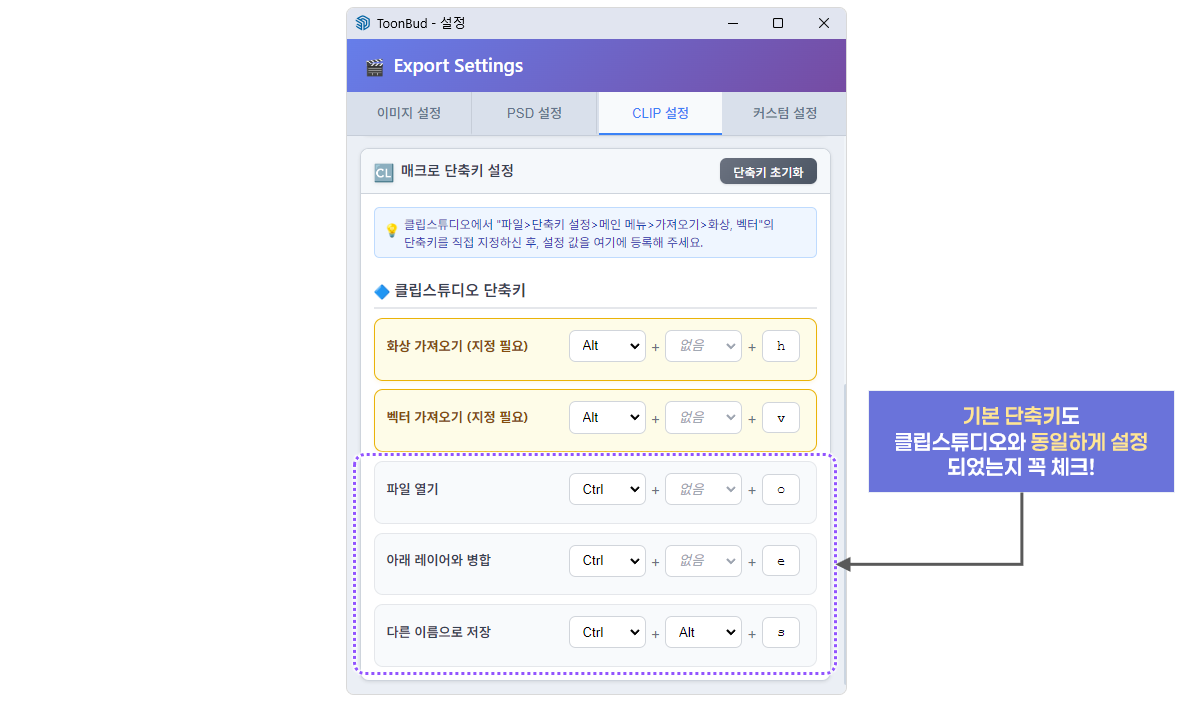1195x701 pixels.
Task: Click the CL badge next to 매크로 단축키 설정
Action: tap(383, 171)
